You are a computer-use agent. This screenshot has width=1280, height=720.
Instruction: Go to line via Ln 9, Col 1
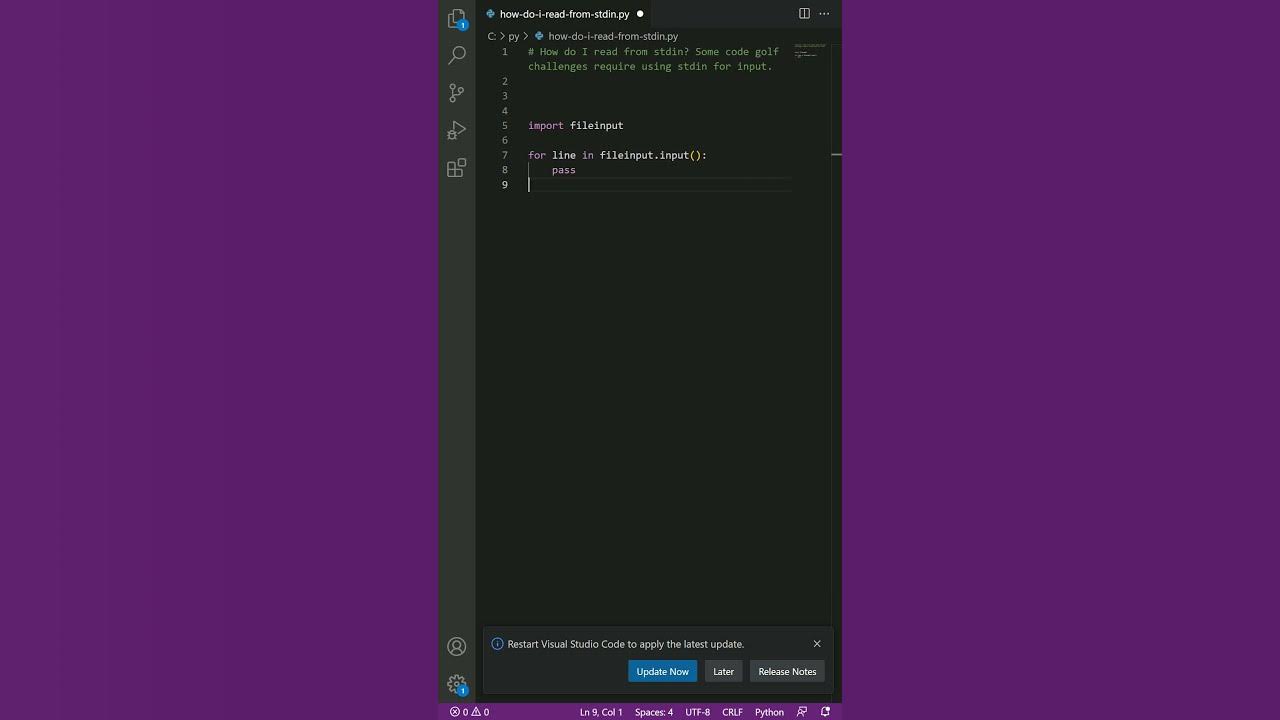pos(601,712)
